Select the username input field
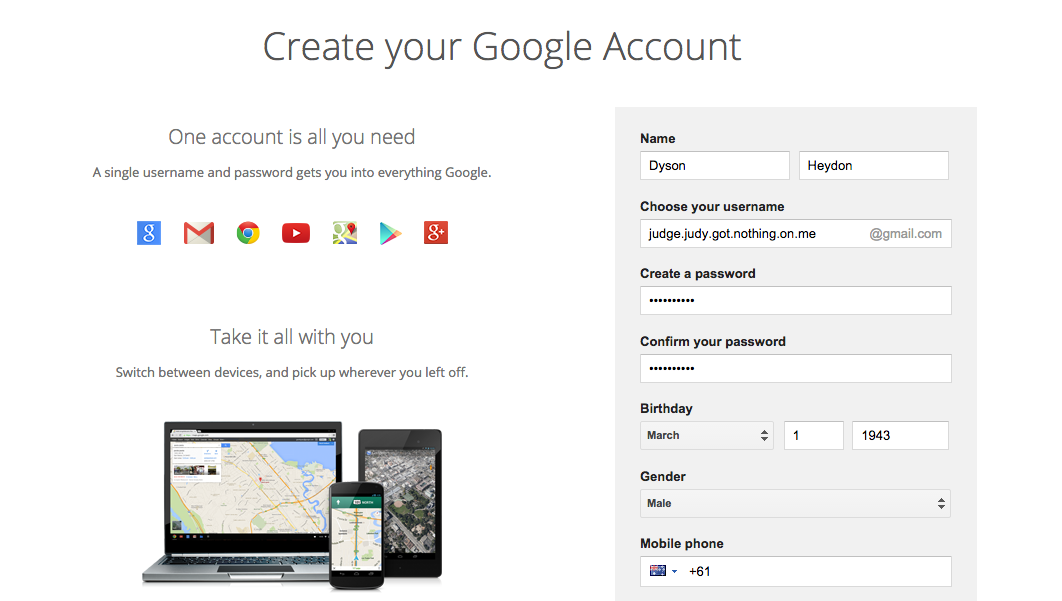This screenshot has height=601, width=1062. (x=752, y=234)
